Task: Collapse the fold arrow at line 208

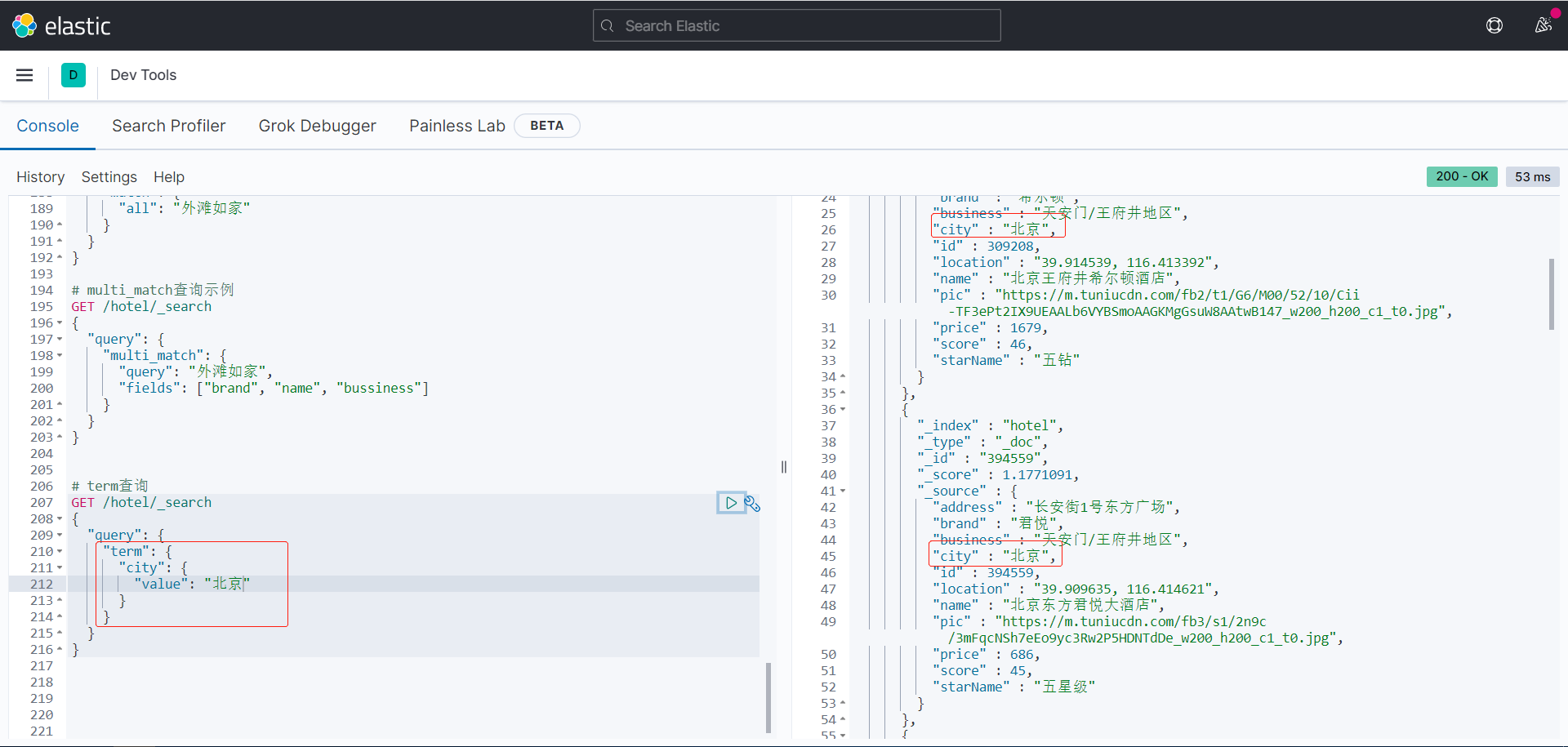Action: 60,519
